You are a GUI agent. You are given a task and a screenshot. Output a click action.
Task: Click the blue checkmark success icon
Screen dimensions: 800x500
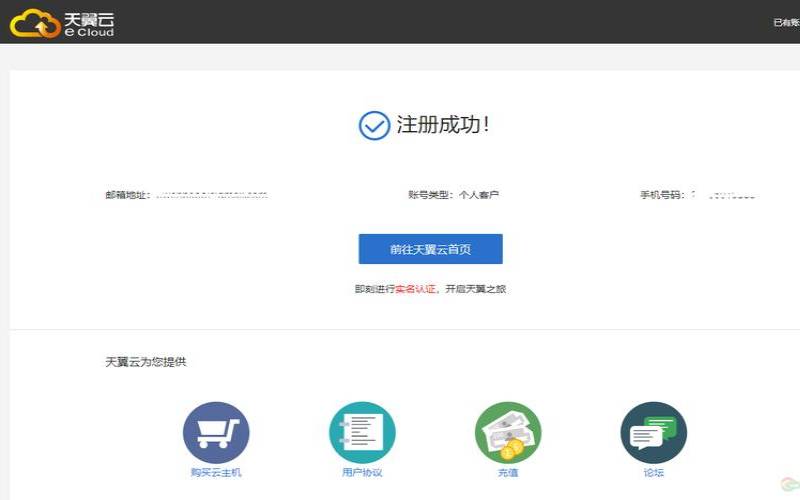[x=374, y=126]
